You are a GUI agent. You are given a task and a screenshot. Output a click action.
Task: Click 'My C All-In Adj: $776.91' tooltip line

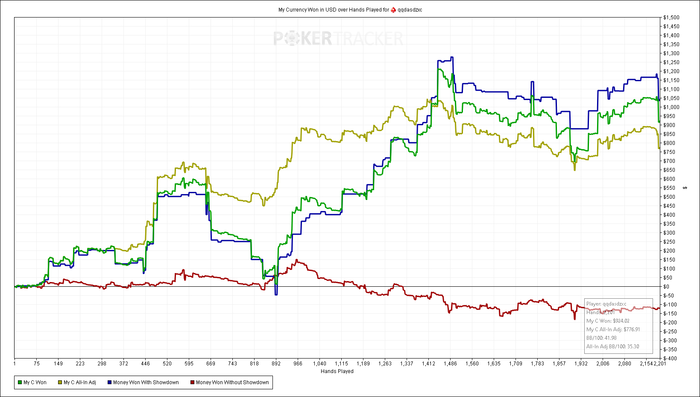pos(613,329)
